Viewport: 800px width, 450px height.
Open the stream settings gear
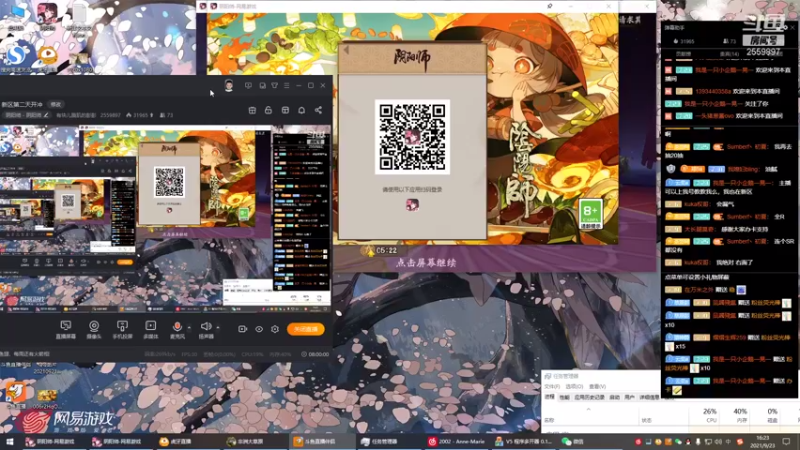pyautogui.click(x=275, y=329)
